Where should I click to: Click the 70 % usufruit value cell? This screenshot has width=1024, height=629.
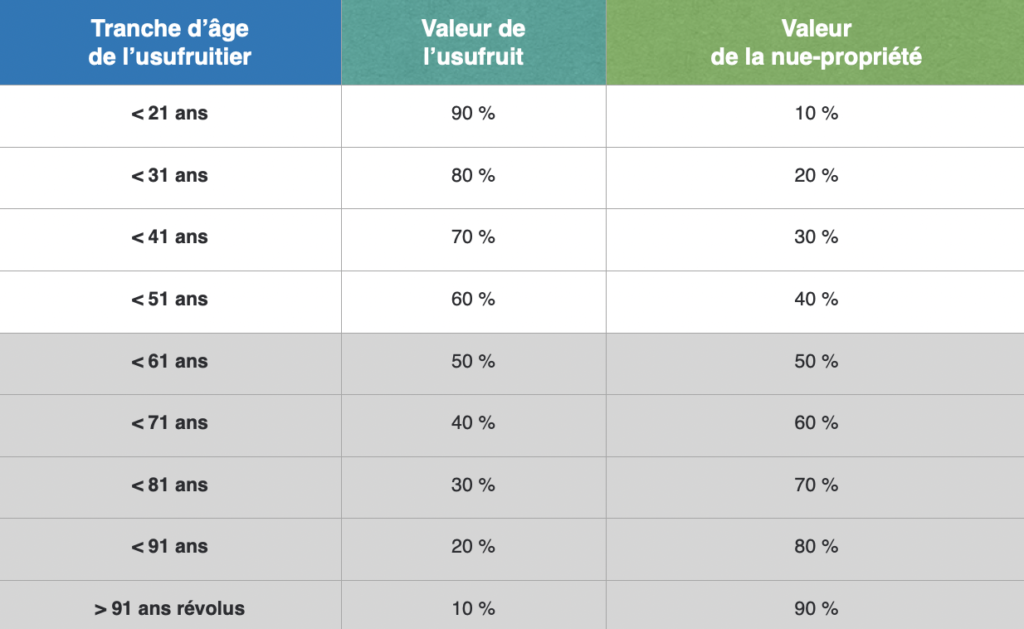coord(473,238)
